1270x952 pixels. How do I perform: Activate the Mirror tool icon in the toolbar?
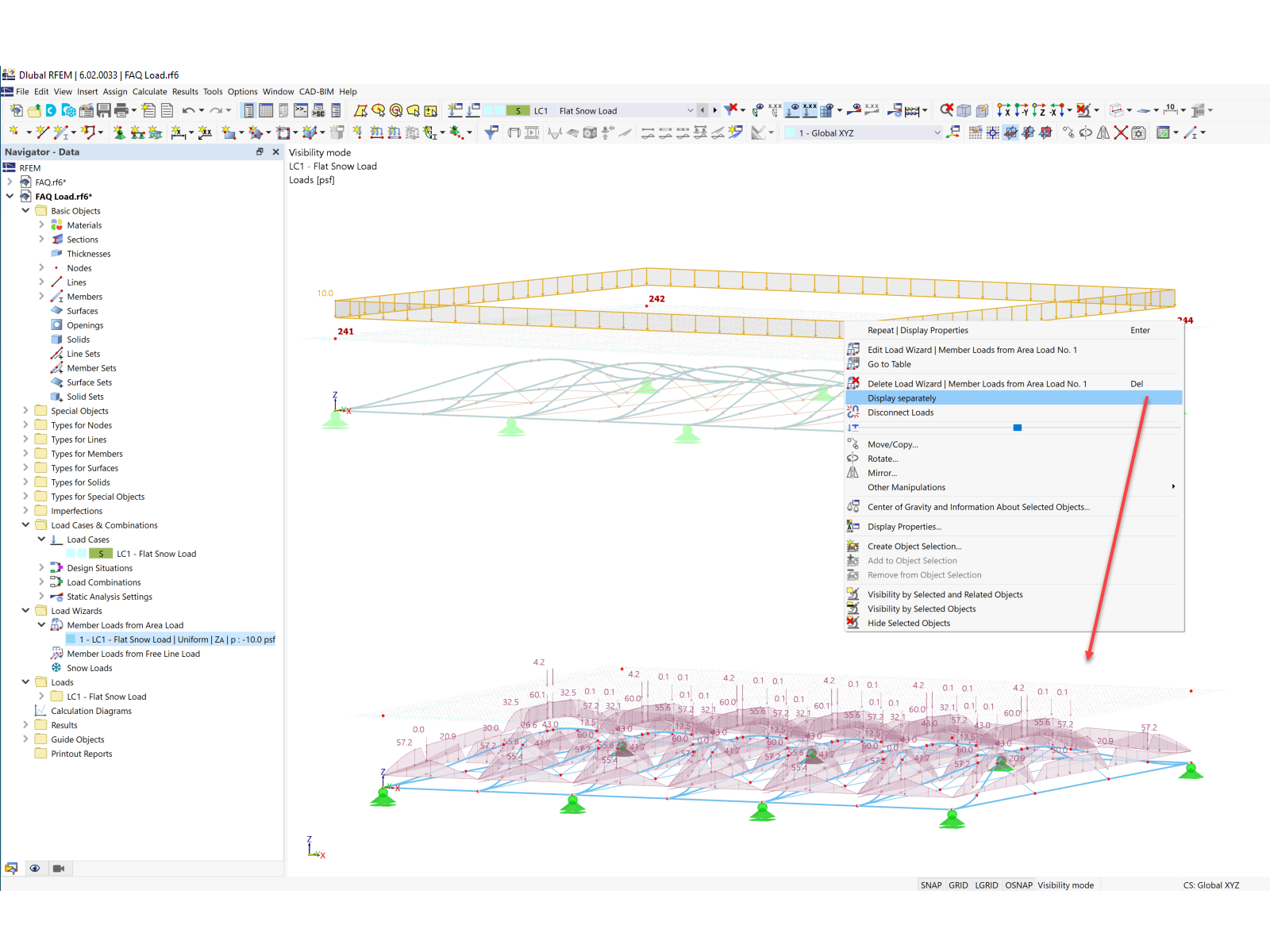coord(1104,132)
